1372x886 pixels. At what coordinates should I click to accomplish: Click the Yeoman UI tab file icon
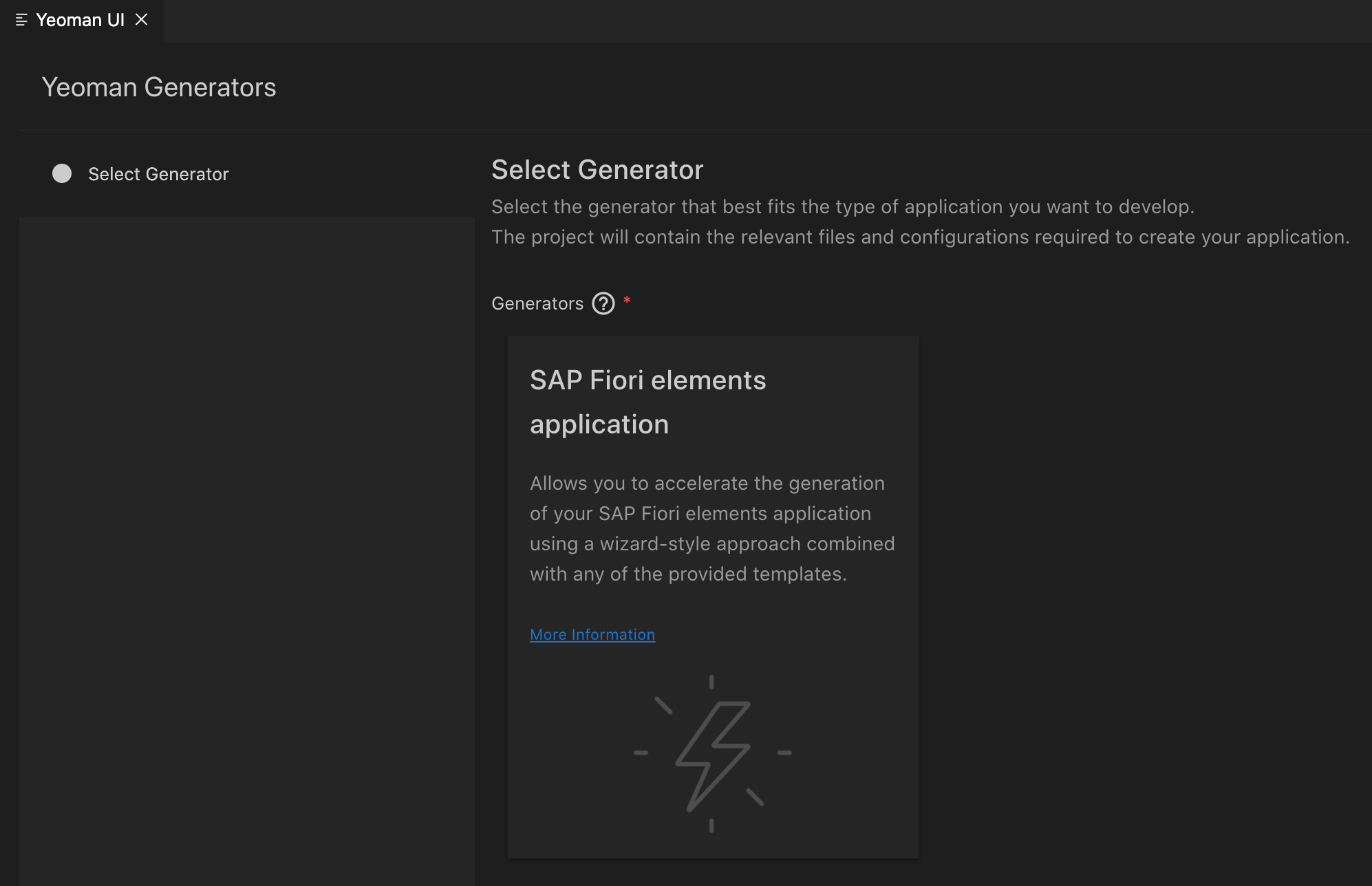tap(21, 21)
